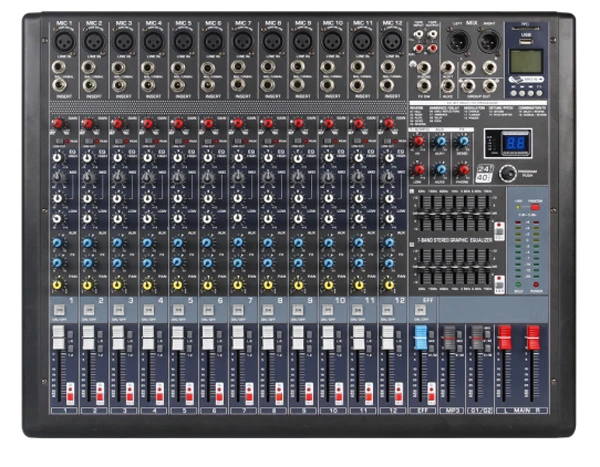The image size is (600, 467).
Task: Click channel 1 white fader
Action: click(58, 337)
